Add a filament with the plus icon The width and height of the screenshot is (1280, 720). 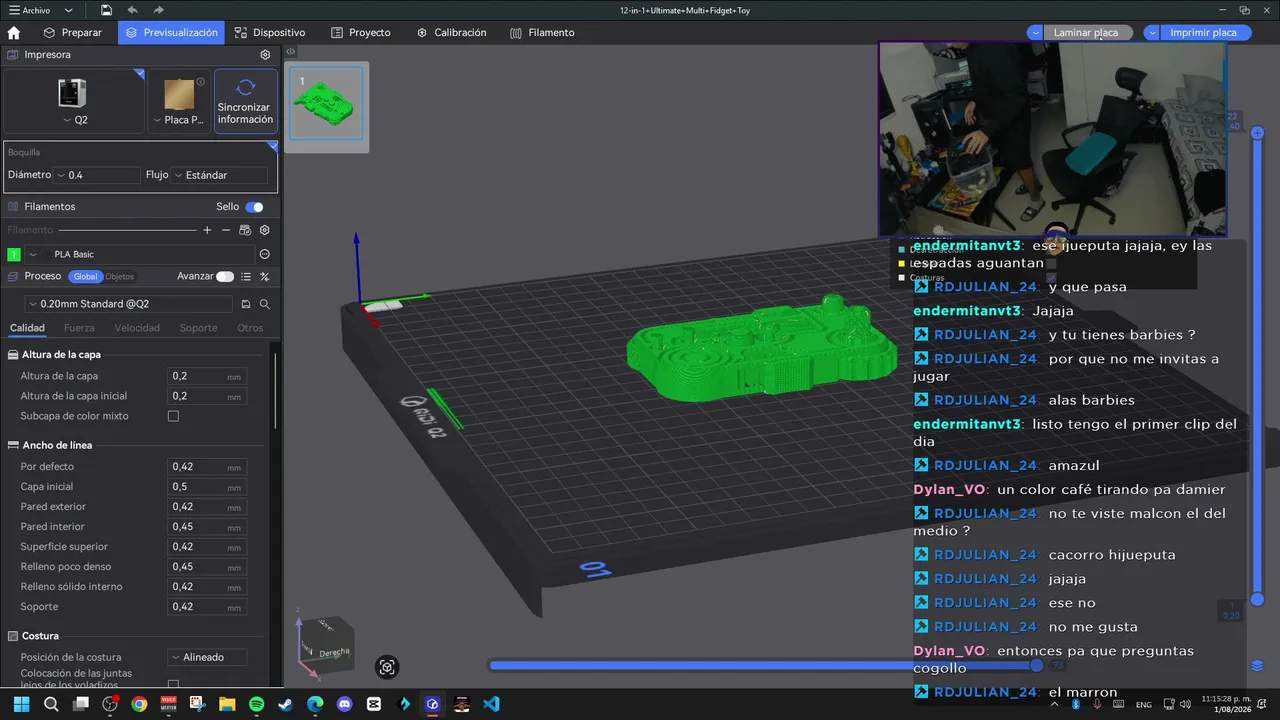coord(207,230)
